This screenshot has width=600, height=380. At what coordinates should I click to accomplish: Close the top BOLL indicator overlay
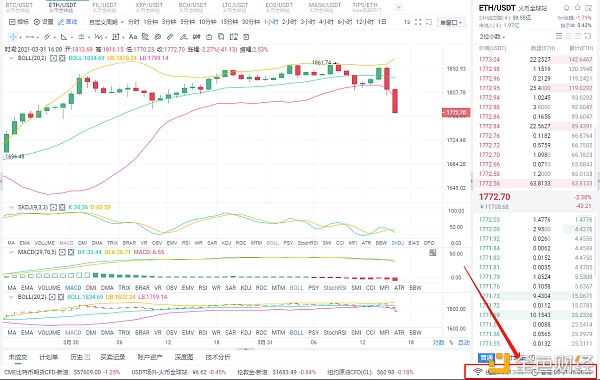(x=62, y=58)
